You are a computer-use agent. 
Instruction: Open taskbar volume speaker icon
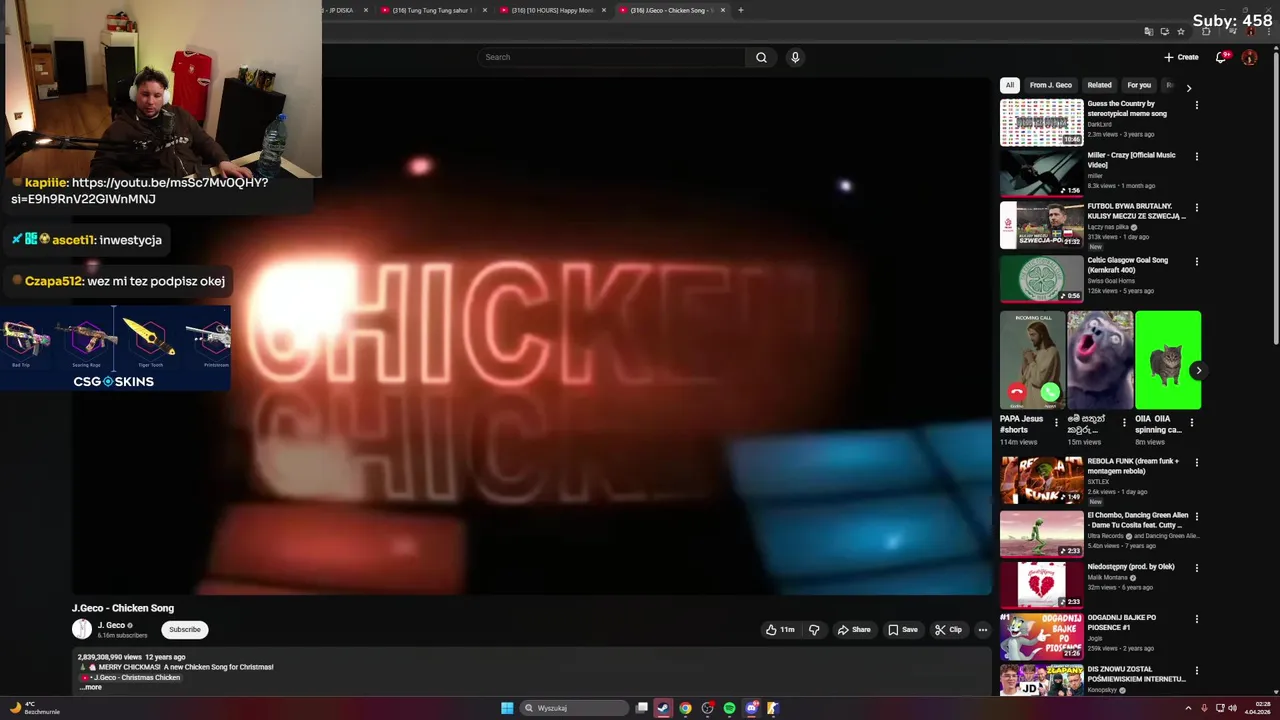click(1233, 708)
